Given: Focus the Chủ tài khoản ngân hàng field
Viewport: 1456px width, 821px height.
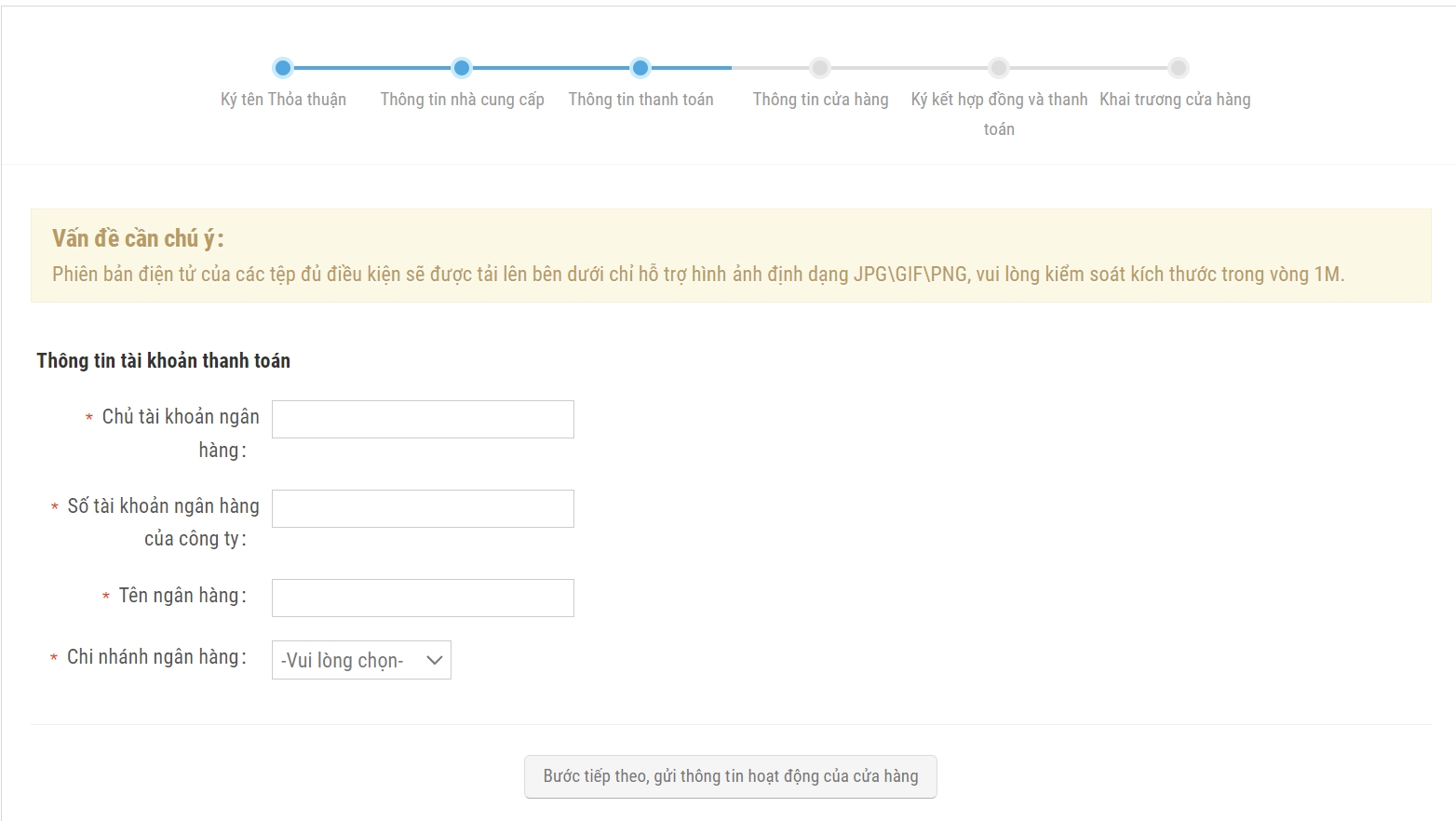Looking at the screenshot, I should point(423,420).
